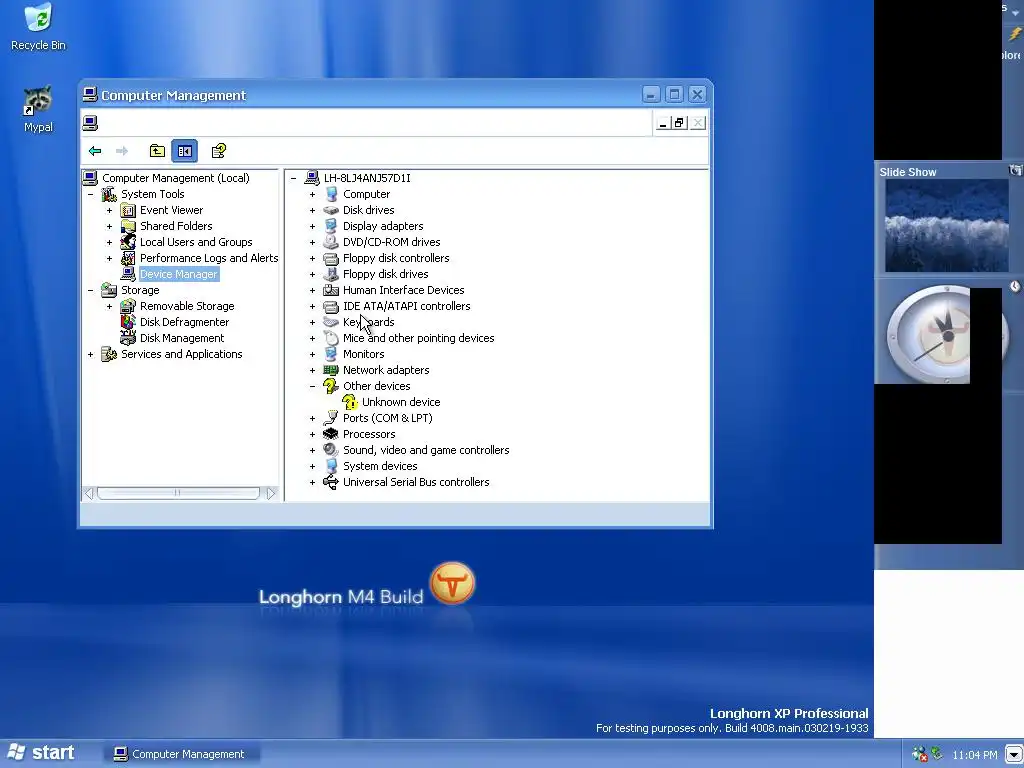Click the sidebar options arrow at the tray
The image size is (1024, 768).
click(x=1014, y=755)
